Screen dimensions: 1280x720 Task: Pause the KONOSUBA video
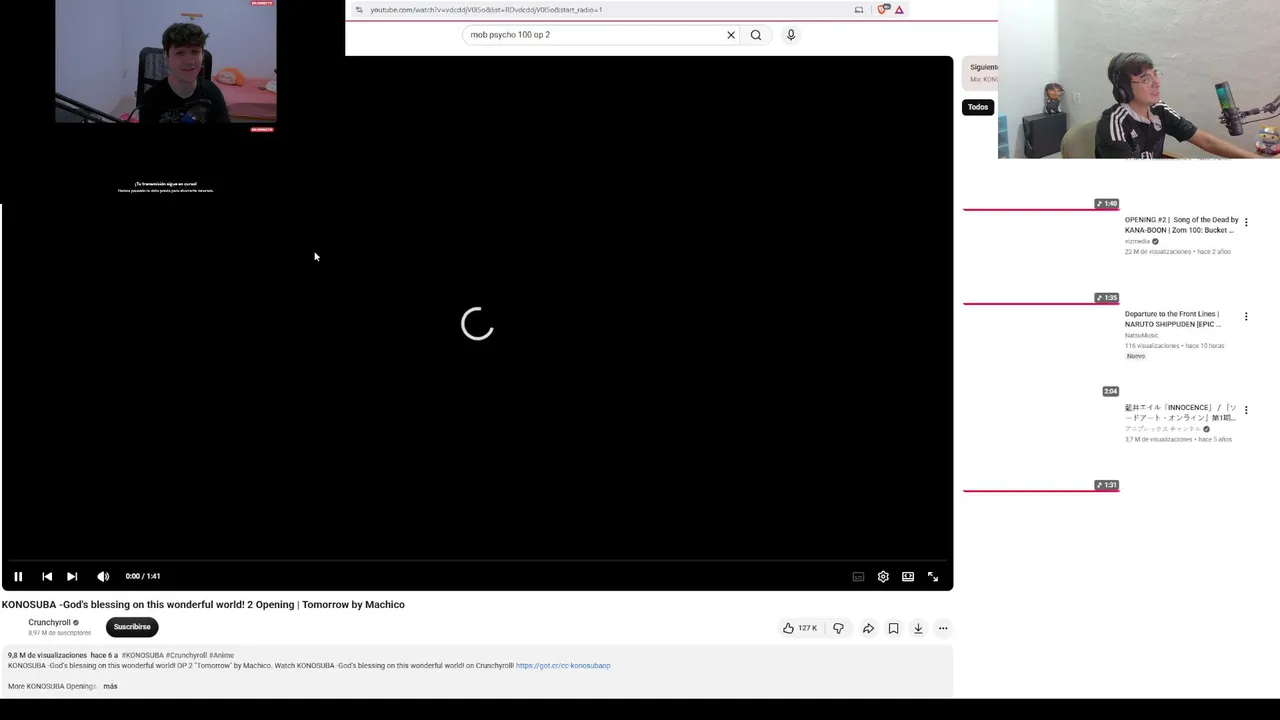[18, 576]
